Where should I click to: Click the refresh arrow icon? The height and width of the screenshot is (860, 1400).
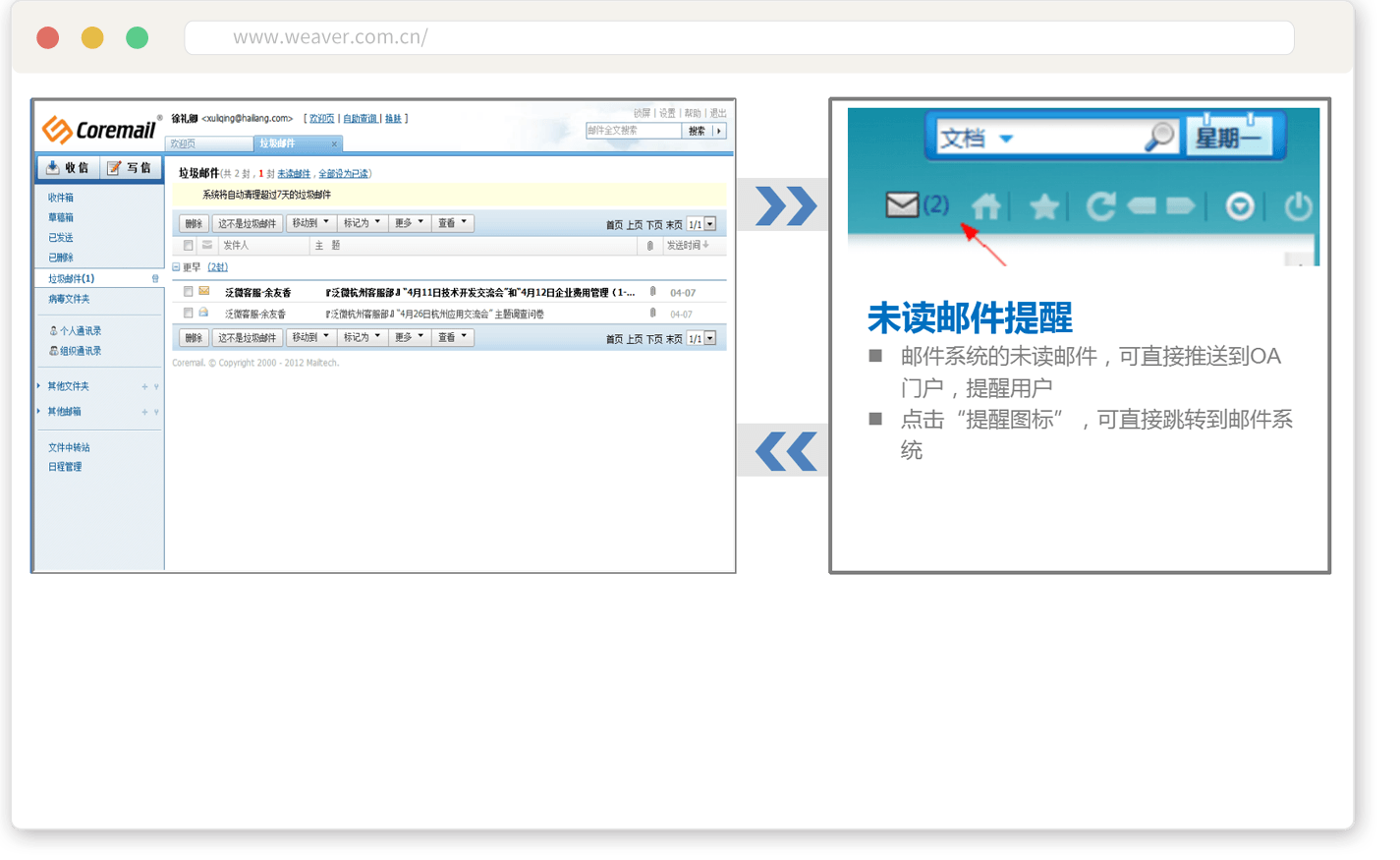(1100, 206)
